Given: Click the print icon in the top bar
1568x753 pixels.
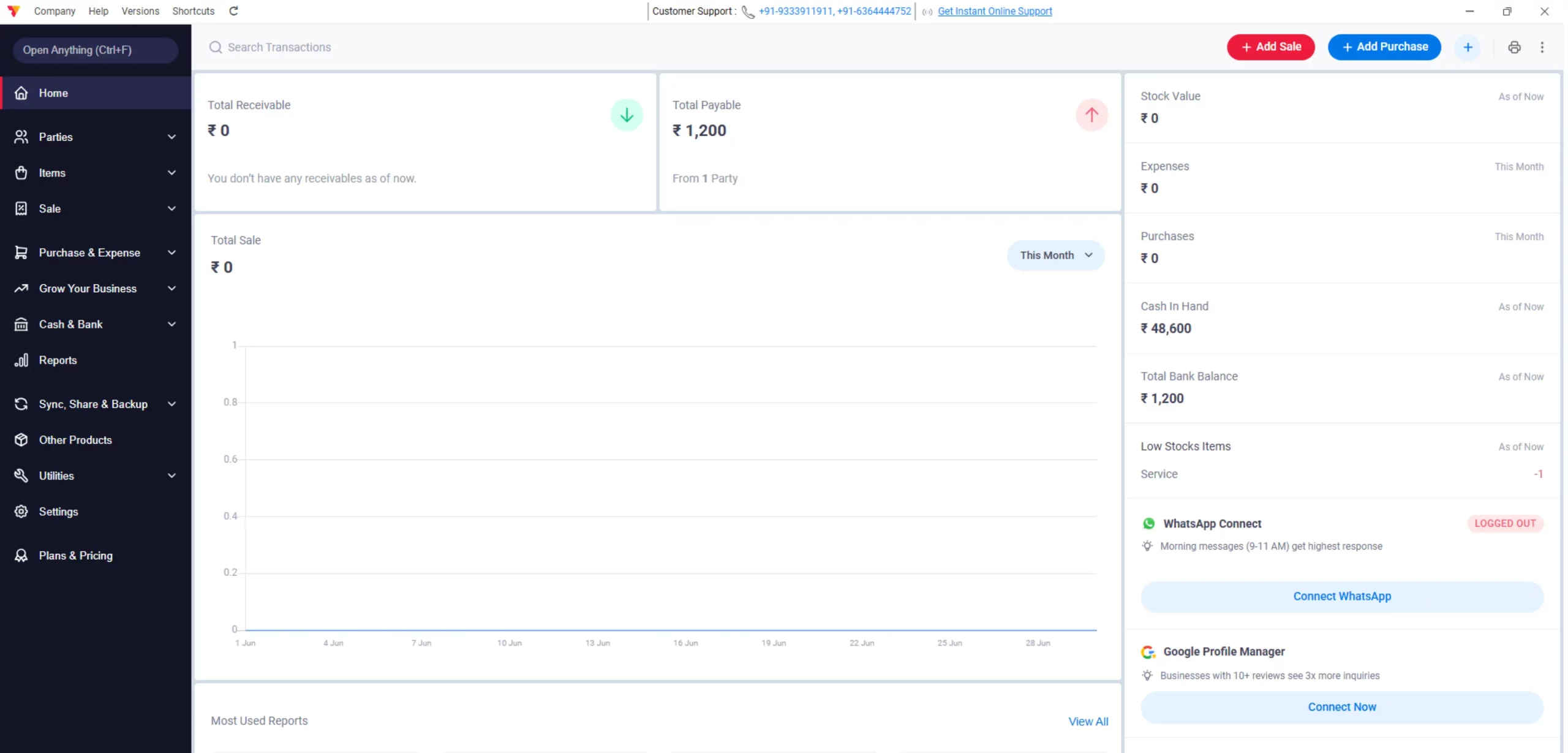Looking at the screenshot, I should pos(1514,47).
